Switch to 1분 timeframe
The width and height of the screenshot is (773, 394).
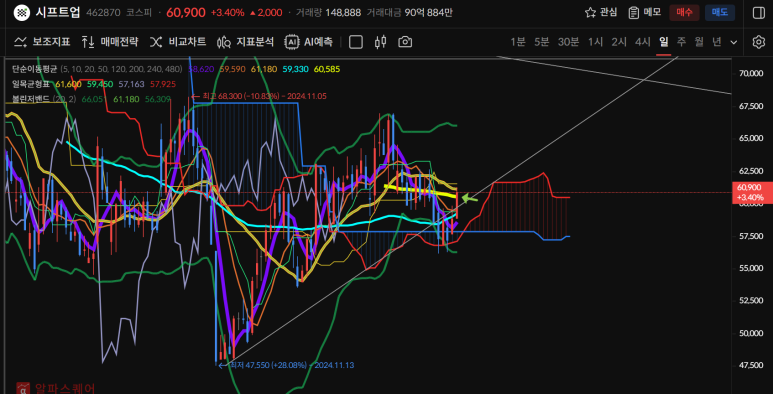(518, 42)
